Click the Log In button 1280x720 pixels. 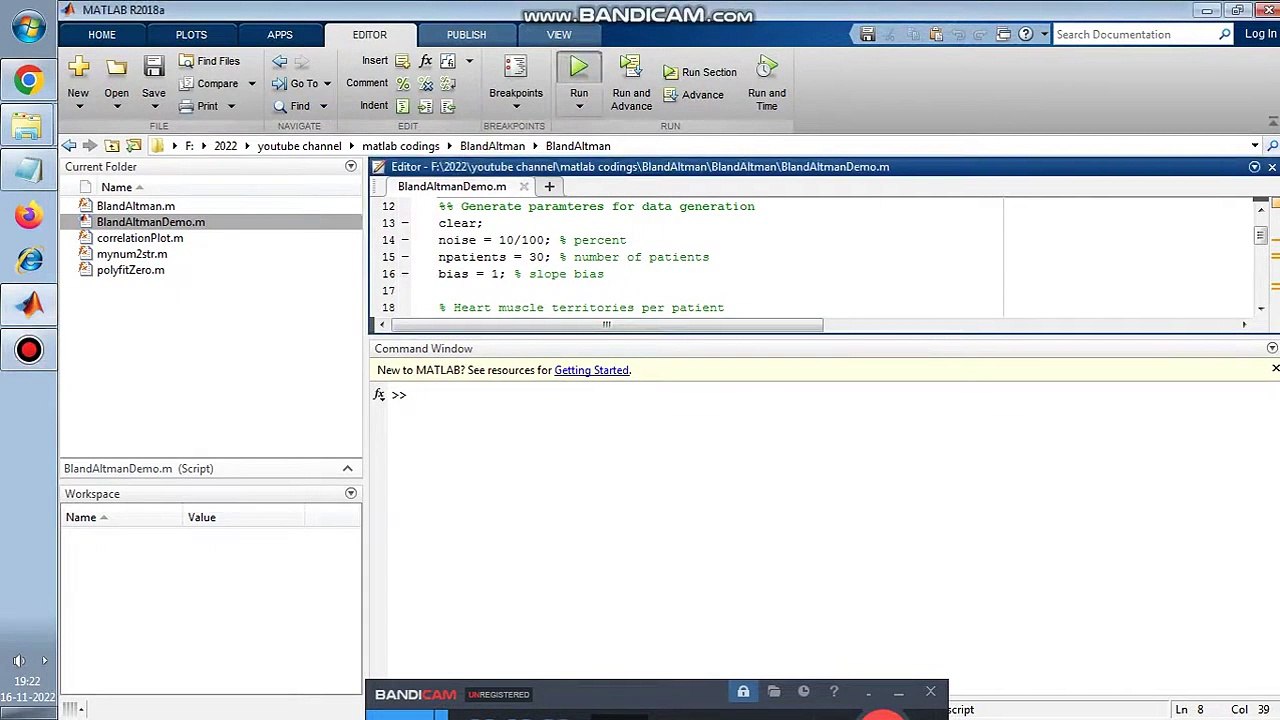(x=1260, y=34)
